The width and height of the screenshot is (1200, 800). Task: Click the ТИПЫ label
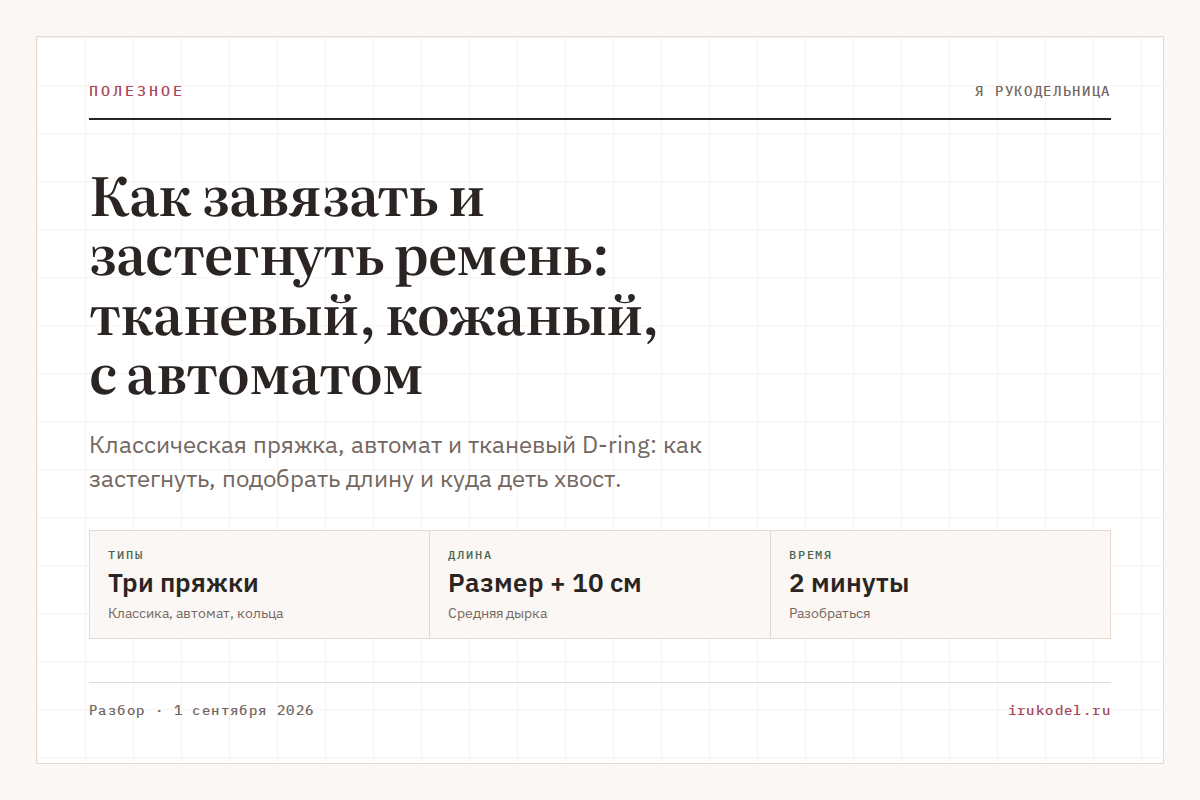[126, 555]
